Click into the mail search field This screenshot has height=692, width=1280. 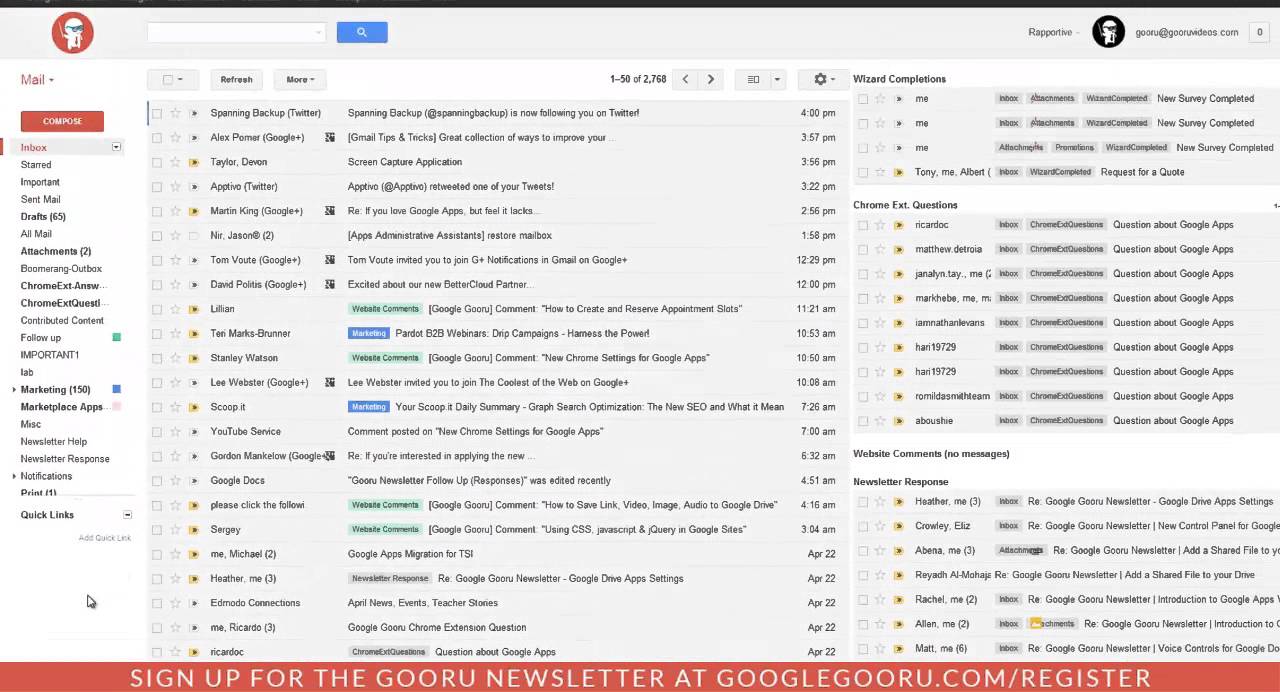pyautogui.click(x=232, y=32)
